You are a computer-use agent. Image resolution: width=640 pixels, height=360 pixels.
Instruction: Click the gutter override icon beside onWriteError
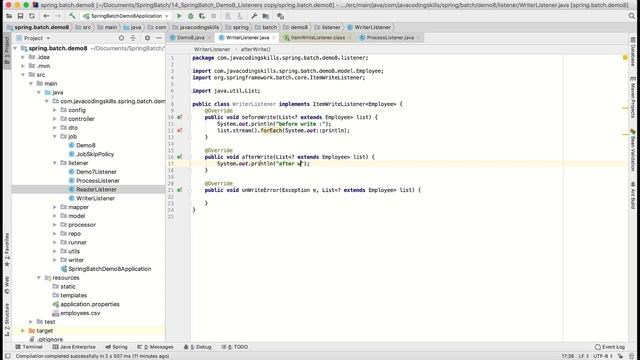[x=180, y=190]
